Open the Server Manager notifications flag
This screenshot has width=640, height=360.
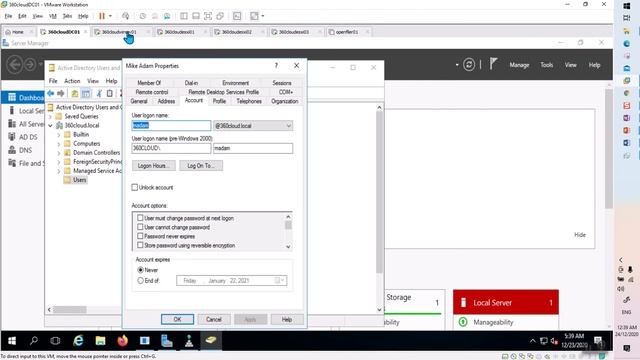click(x=493, y=64)
